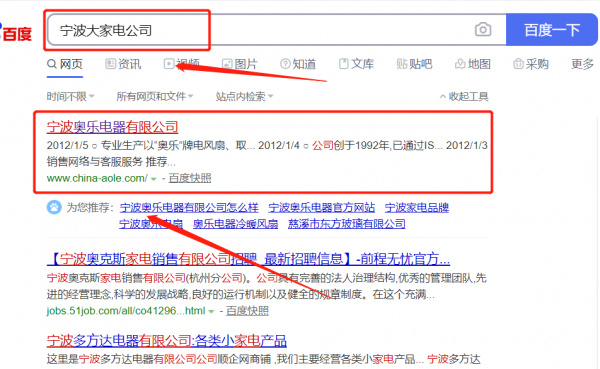Focus the search box containing 宁波大家电公司

[x=277, y=30]
